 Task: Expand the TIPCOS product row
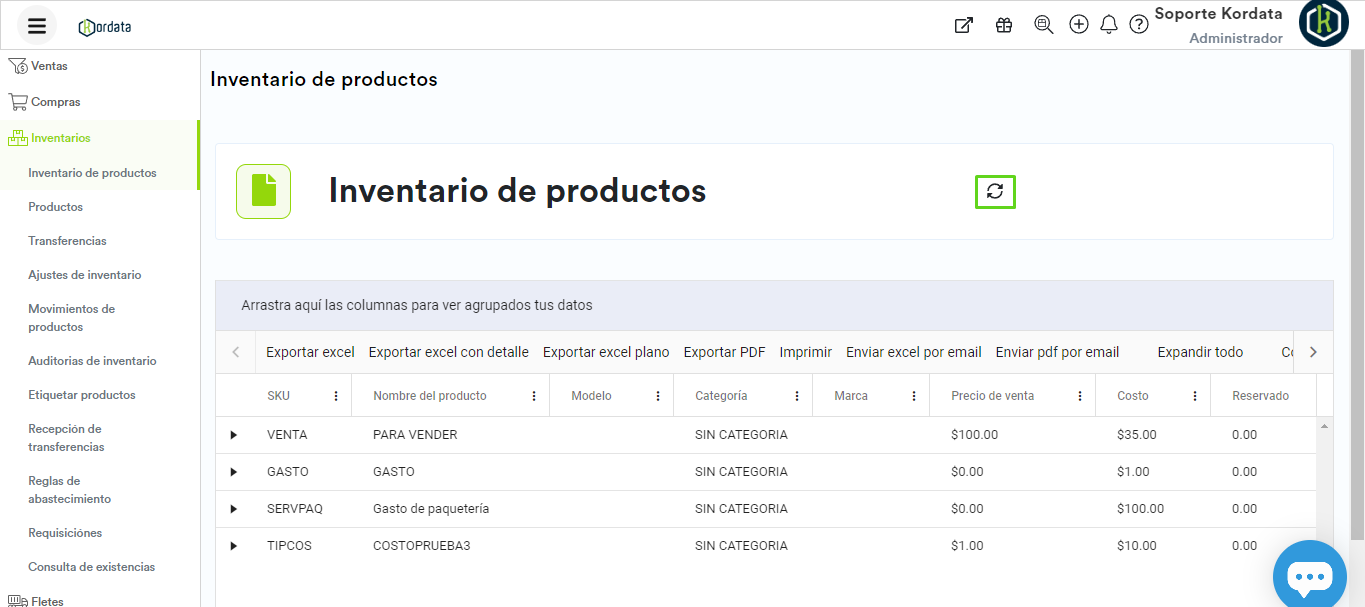(234, 546)
